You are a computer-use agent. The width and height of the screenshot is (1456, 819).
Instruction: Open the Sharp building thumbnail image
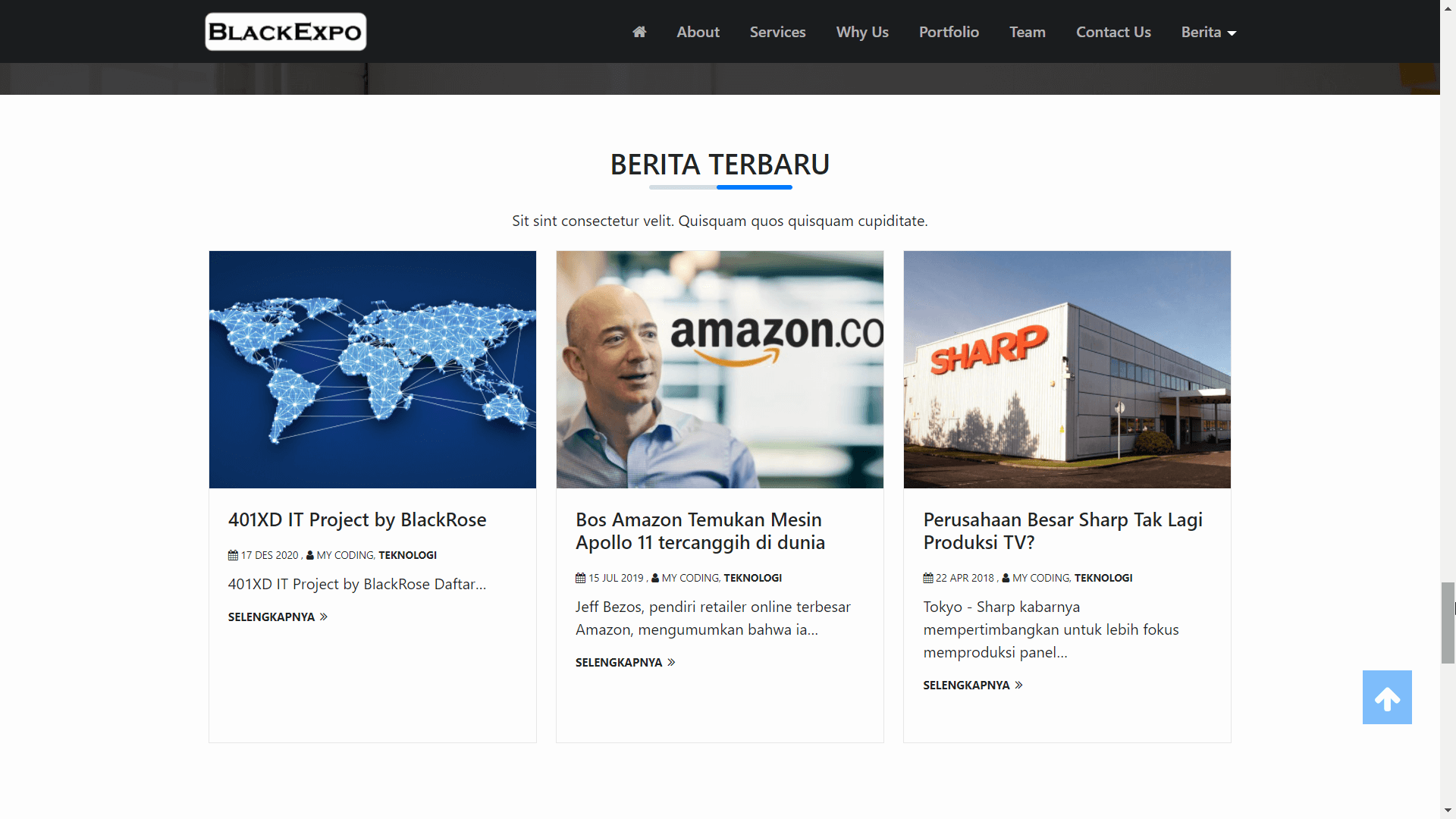pyautogui.click(x=1067, y=369)
